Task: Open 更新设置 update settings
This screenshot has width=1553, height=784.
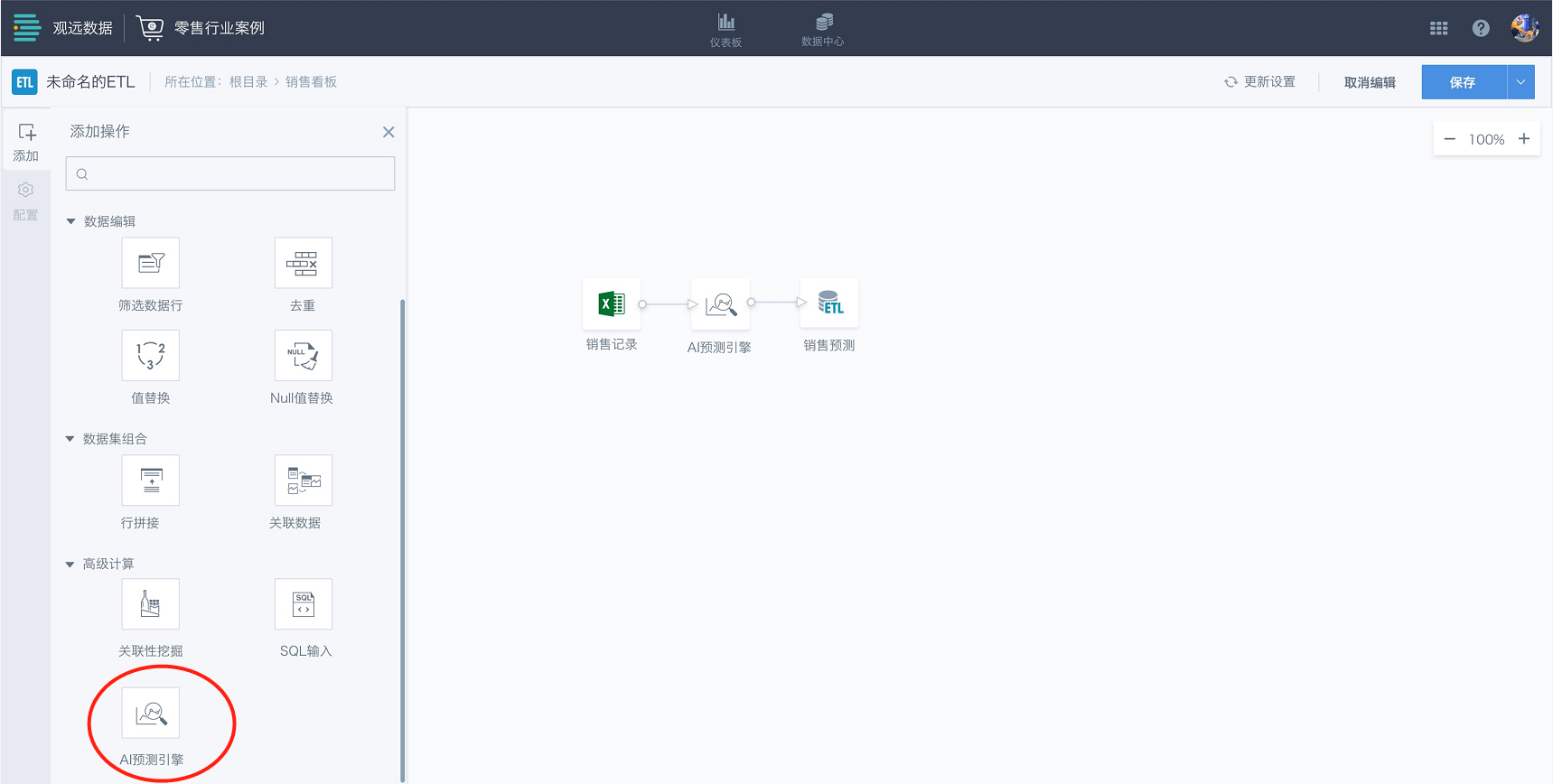Action: click(1259, 82)
